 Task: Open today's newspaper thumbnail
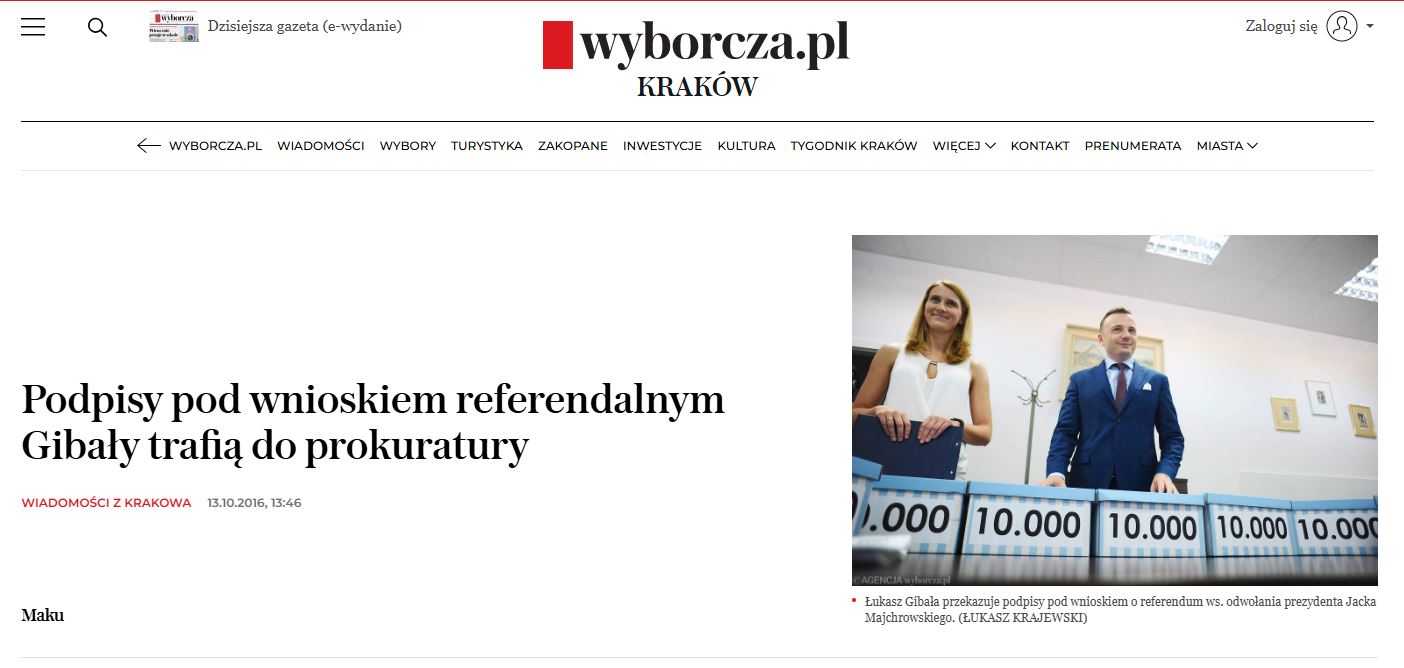[173, 26]
